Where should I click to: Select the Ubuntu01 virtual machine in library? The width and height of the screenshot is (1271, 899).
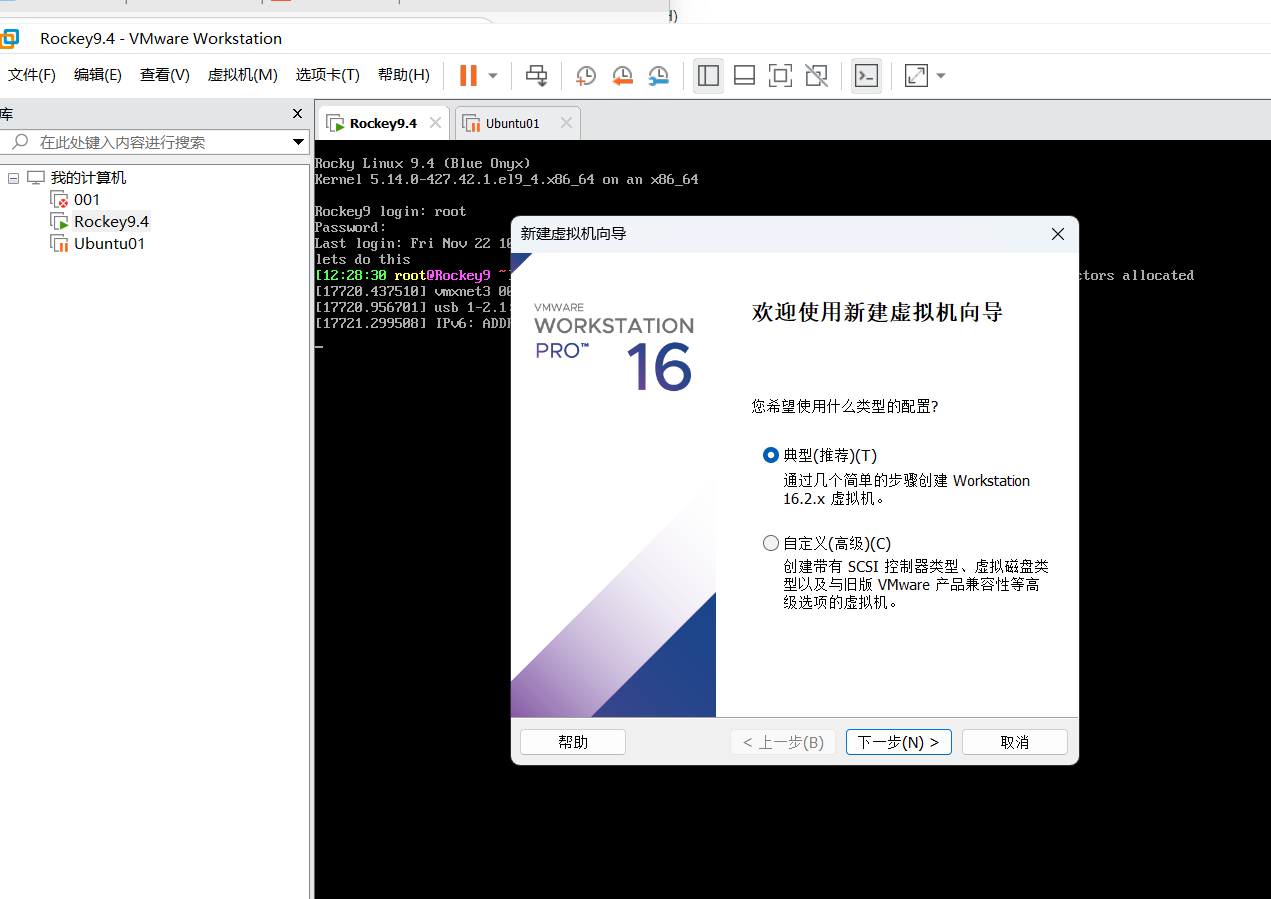click(109, 244)
